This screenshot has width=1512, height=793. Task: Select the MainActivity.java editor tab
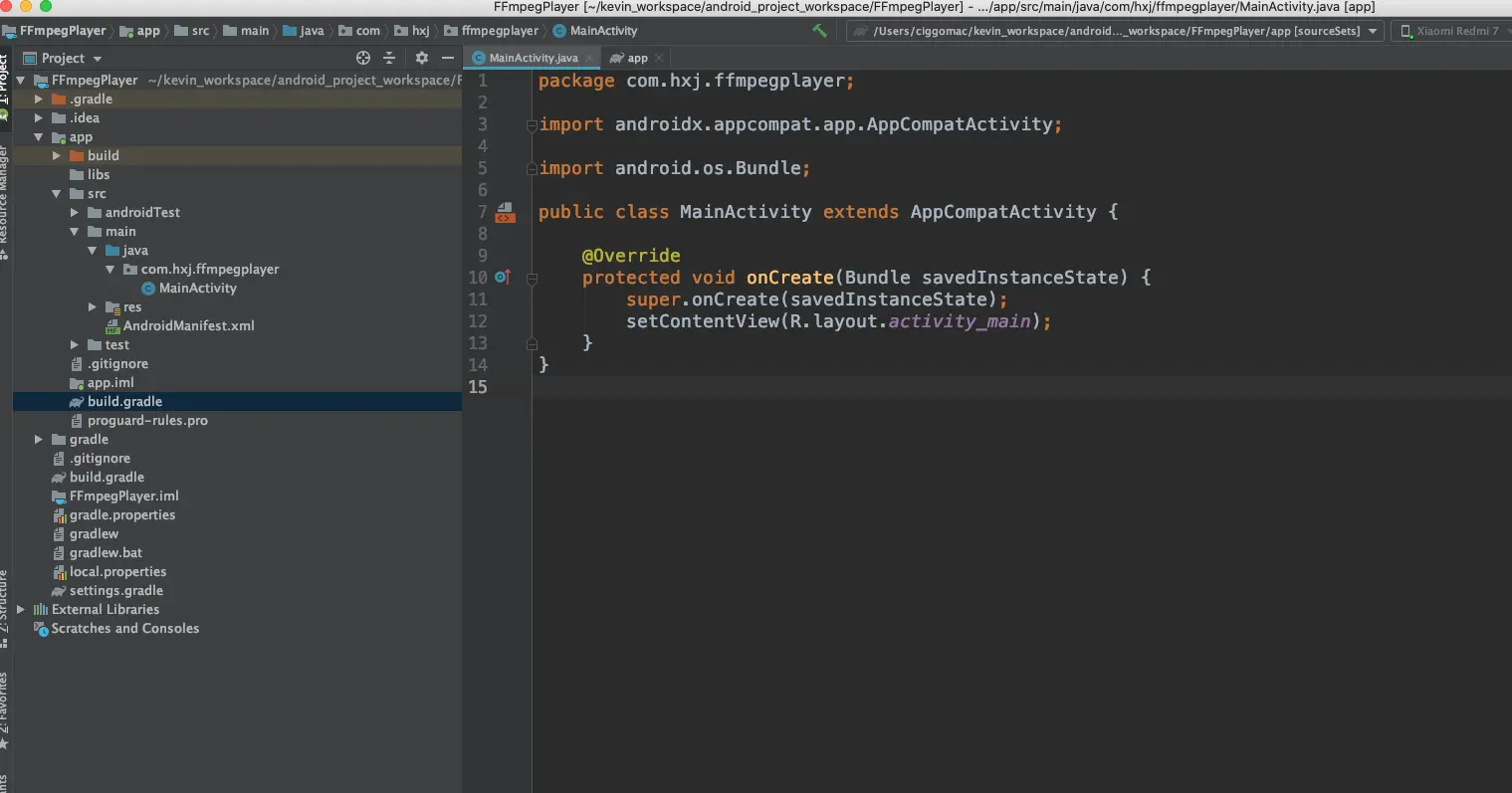tap(533, 58)
